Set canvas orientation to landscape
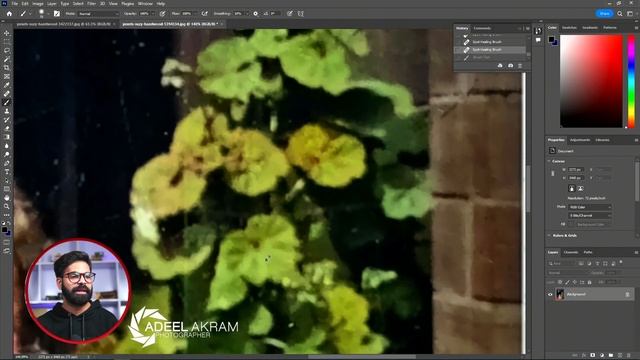Screen dimensions: 640x360 click(x=581, y=189)
